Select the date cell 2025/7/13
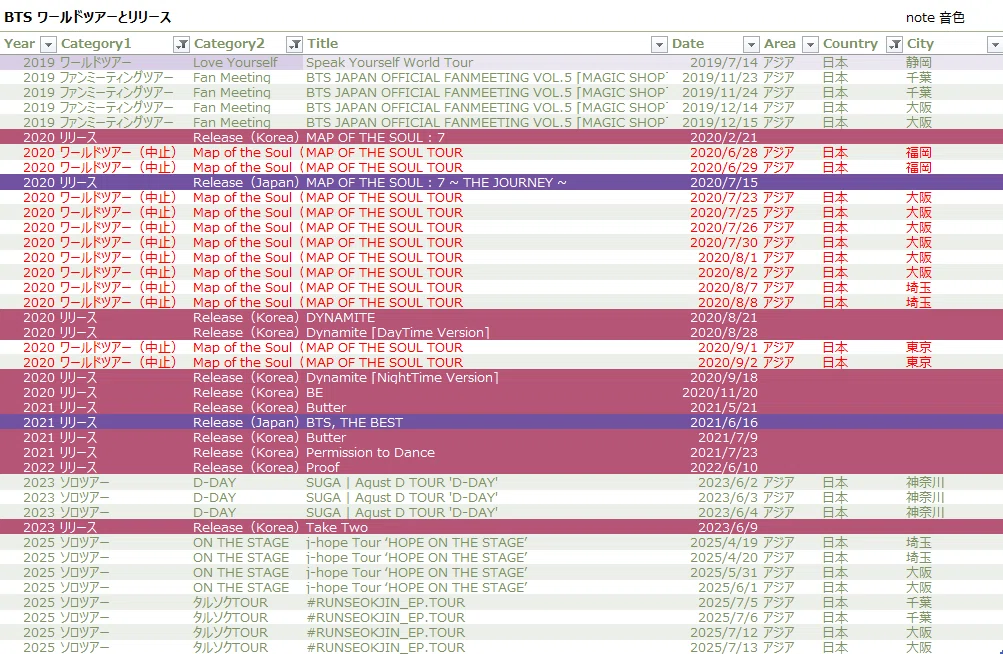 click(x=723, y=648)
